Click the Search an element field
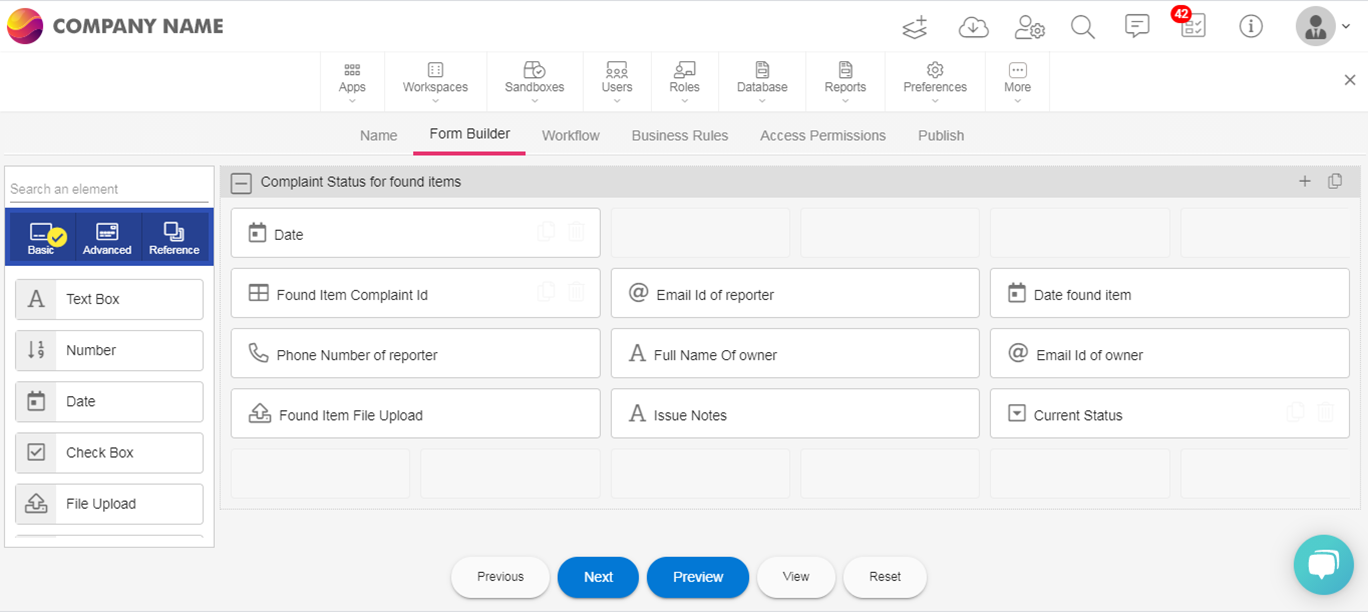 108,189
